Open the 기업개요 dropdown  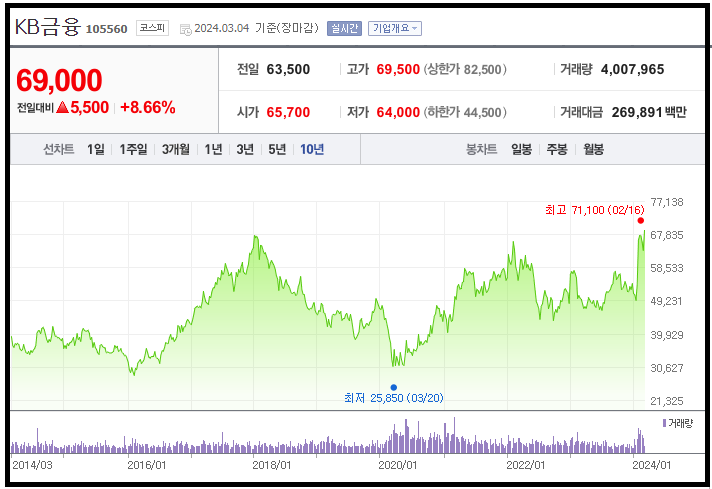point(395,28)
